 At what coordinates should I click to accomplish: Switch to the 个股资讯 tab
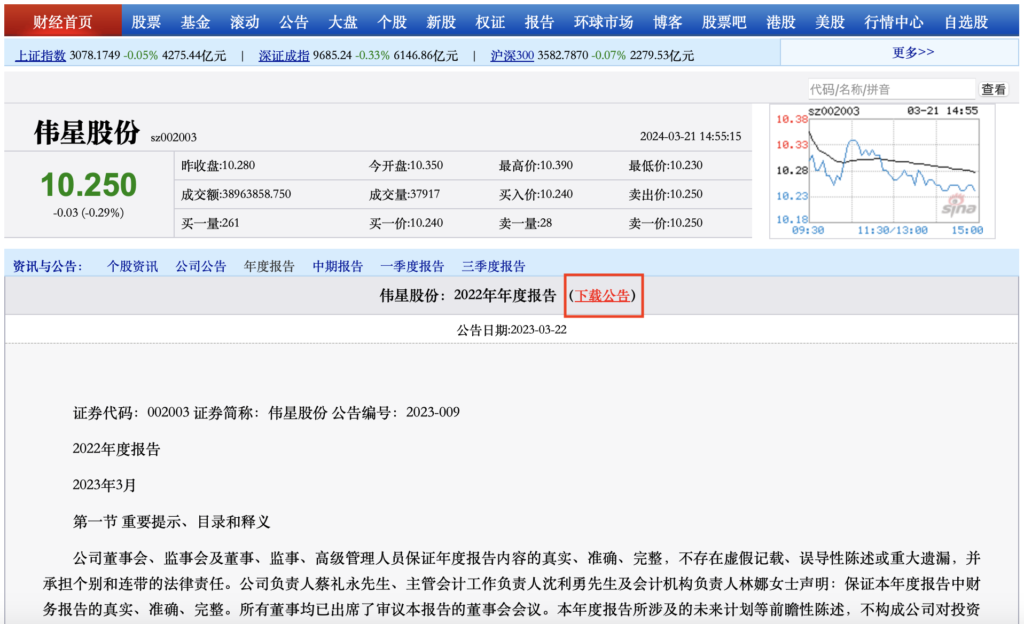point(133,266)
